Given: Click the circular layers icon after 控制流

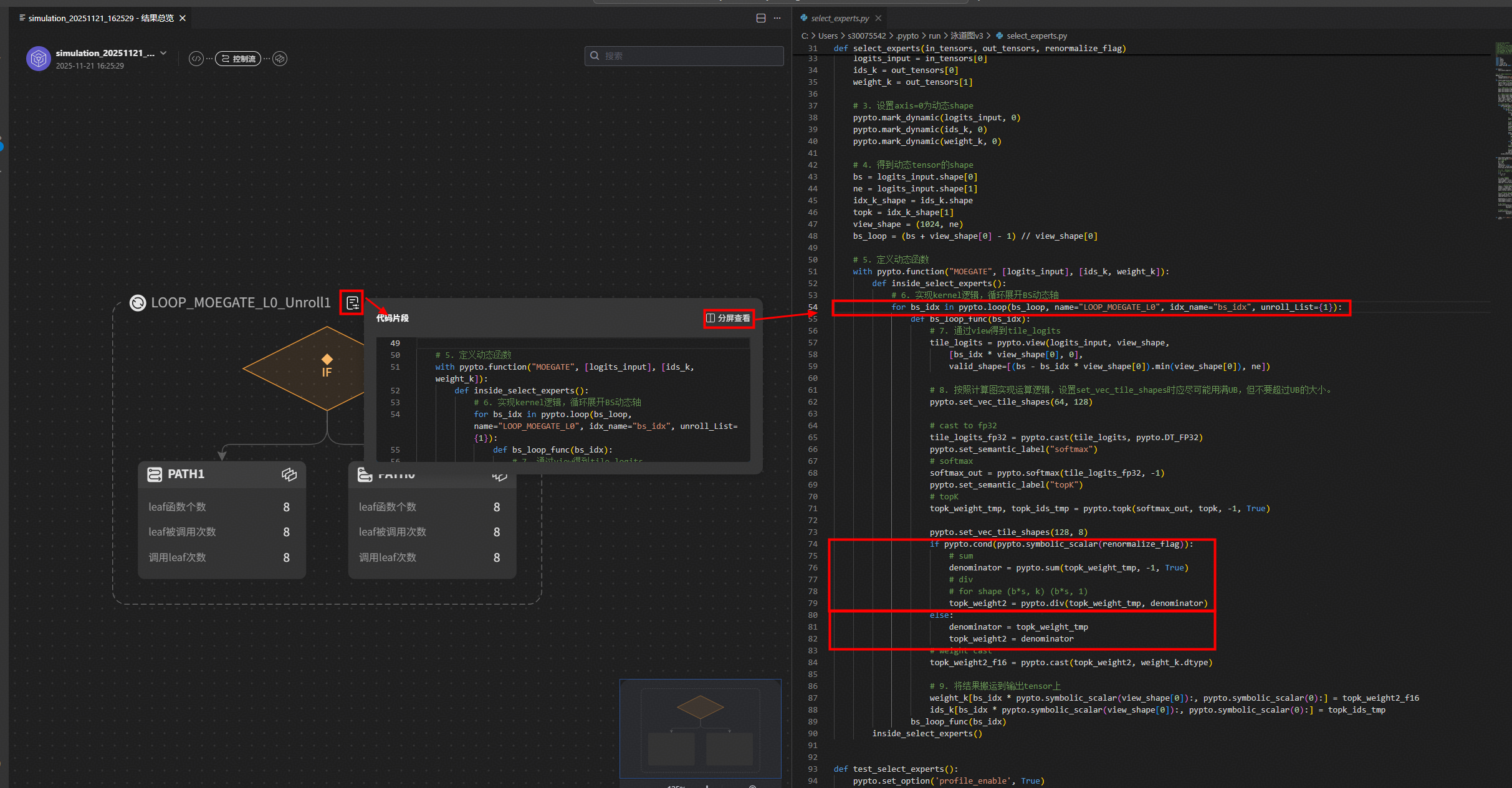Looking at the screenshot, I should tap(280, 59).
